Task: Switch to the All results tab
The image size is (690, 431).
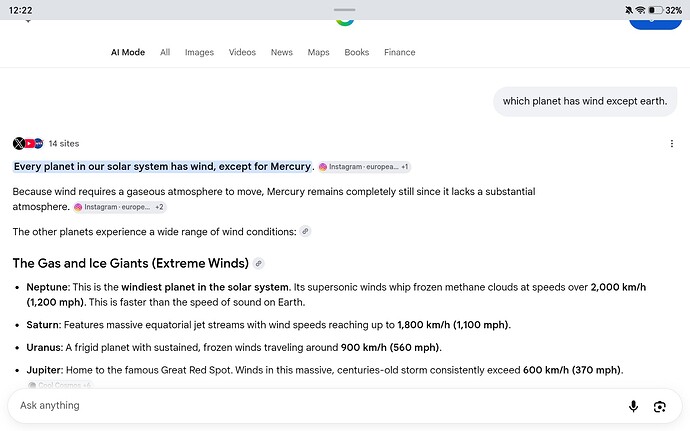Action: pos(165,52)
